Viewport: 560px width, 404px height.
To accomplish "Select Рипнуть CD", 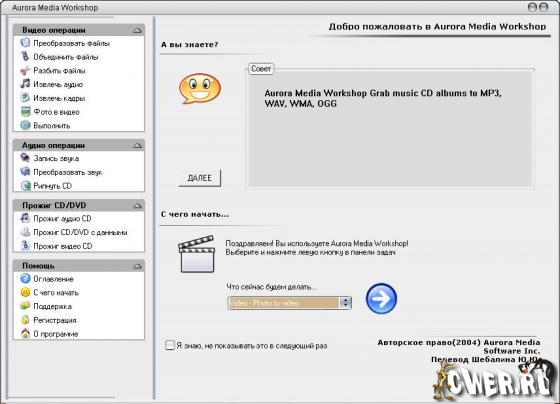I will pos(52,186).
